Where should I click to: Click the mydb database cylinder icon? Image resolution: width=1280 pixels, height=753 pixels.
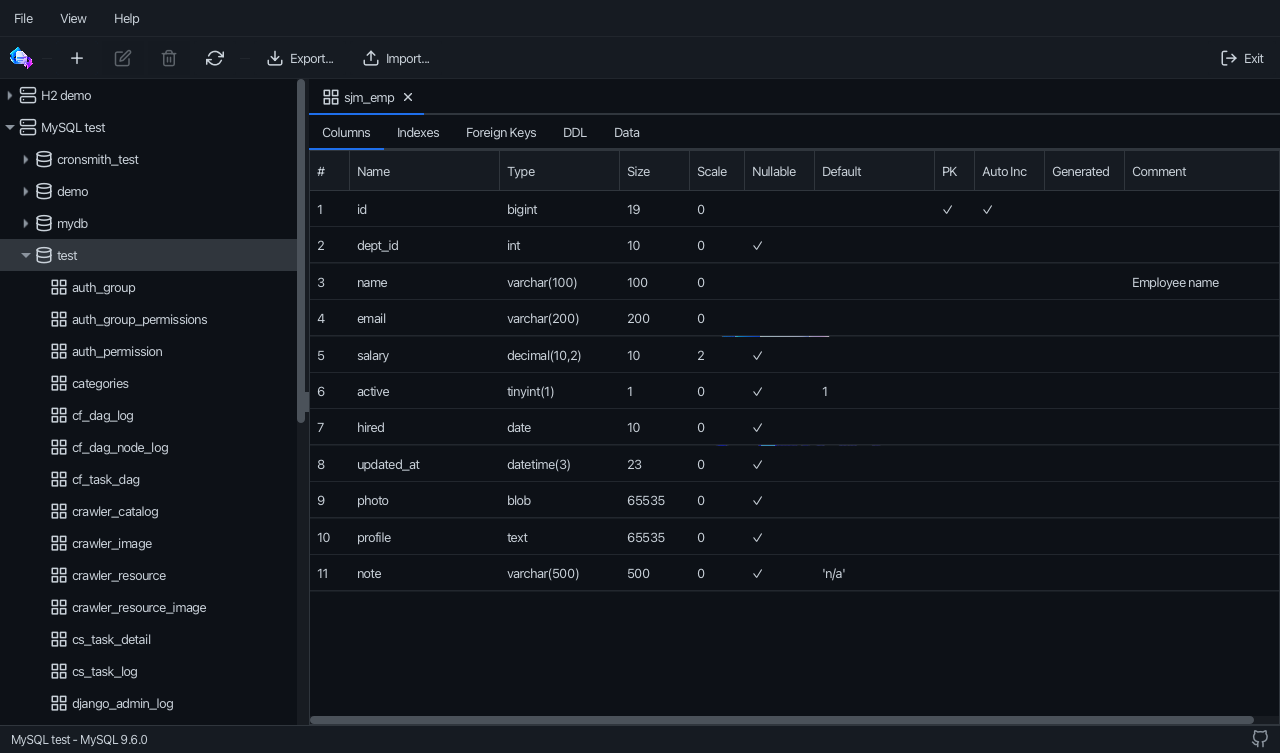44,223
